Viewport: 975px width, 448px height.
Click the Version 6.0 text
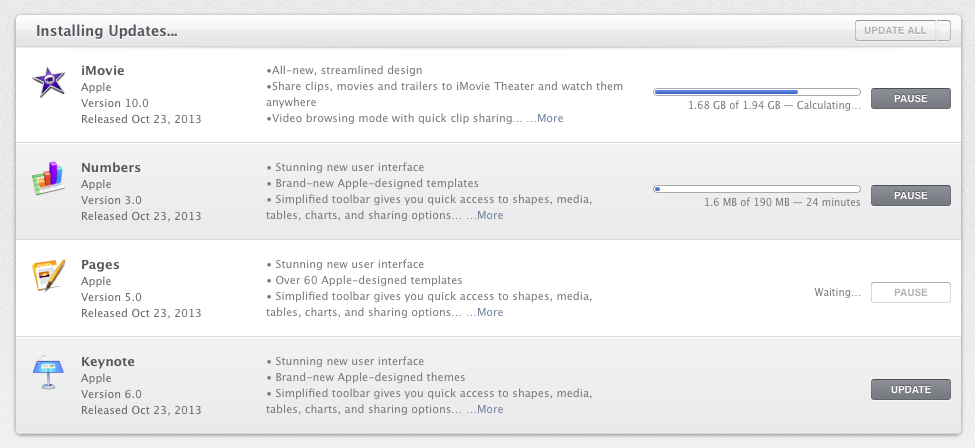pos(111,394)
